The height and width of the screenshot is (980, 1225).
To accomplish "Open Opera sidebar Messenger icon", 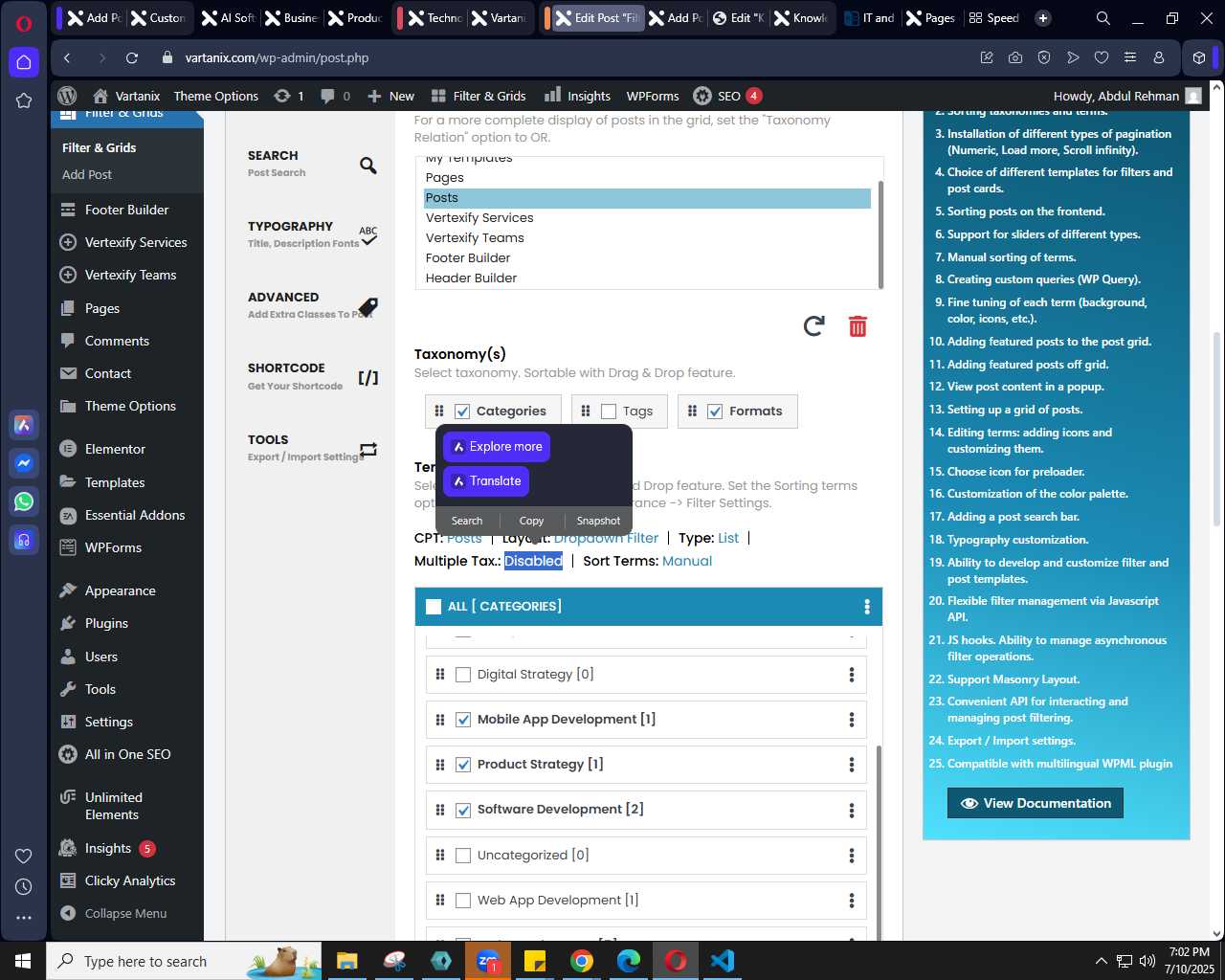I will pos(24,463).
